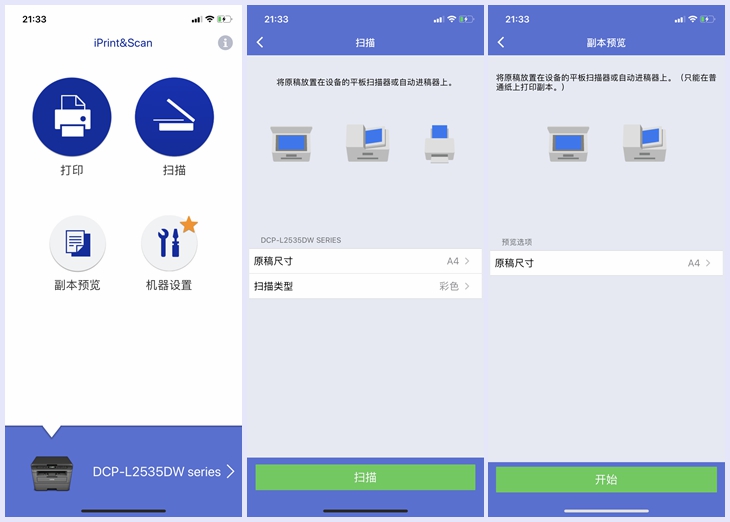Open Copy Preview (副本预览) icon
730x522 pixels.
[x=77, y=243]
